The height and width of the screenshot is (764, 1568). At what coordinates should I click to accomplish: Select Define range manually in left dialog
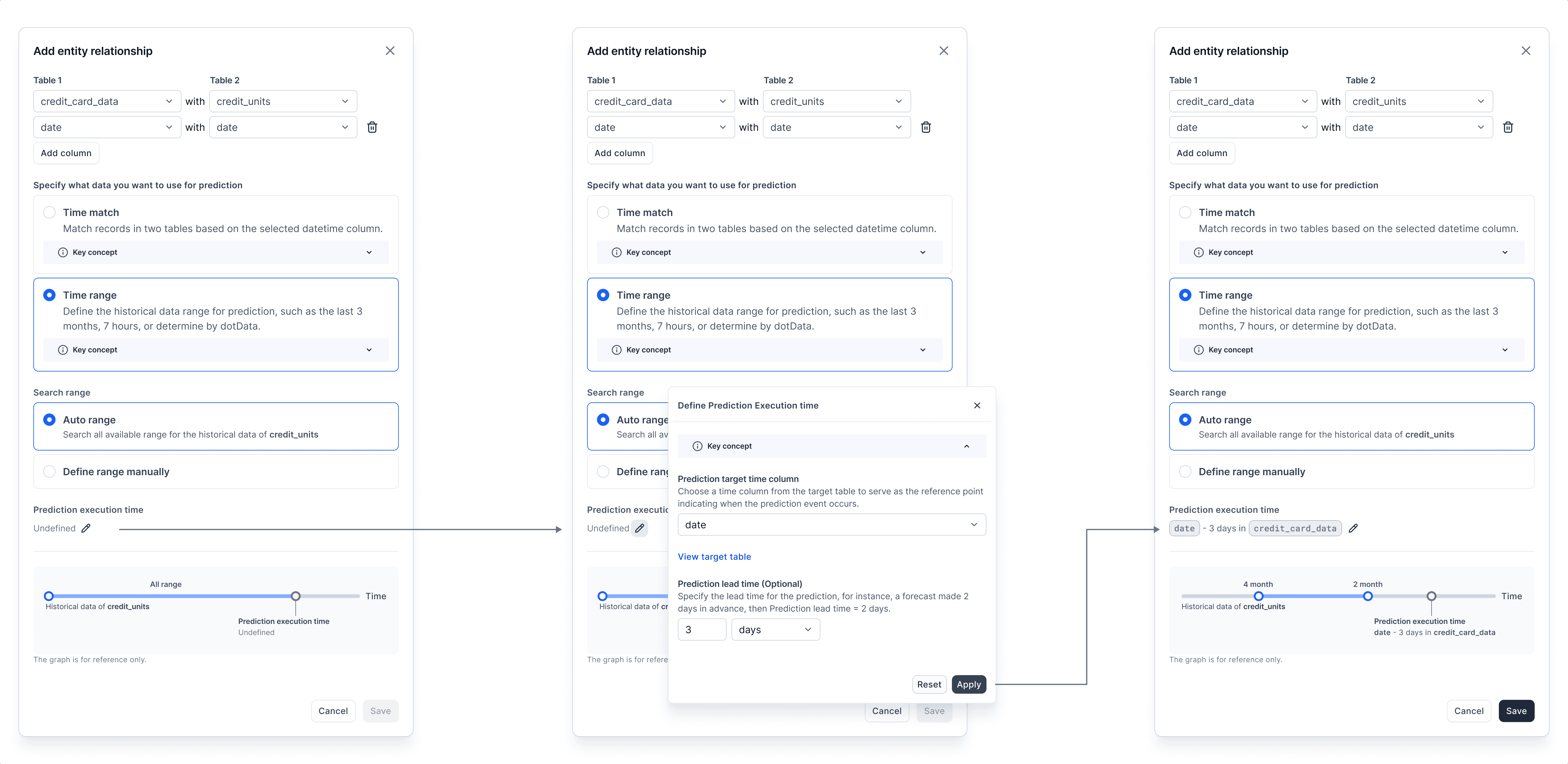click(50, 471)
